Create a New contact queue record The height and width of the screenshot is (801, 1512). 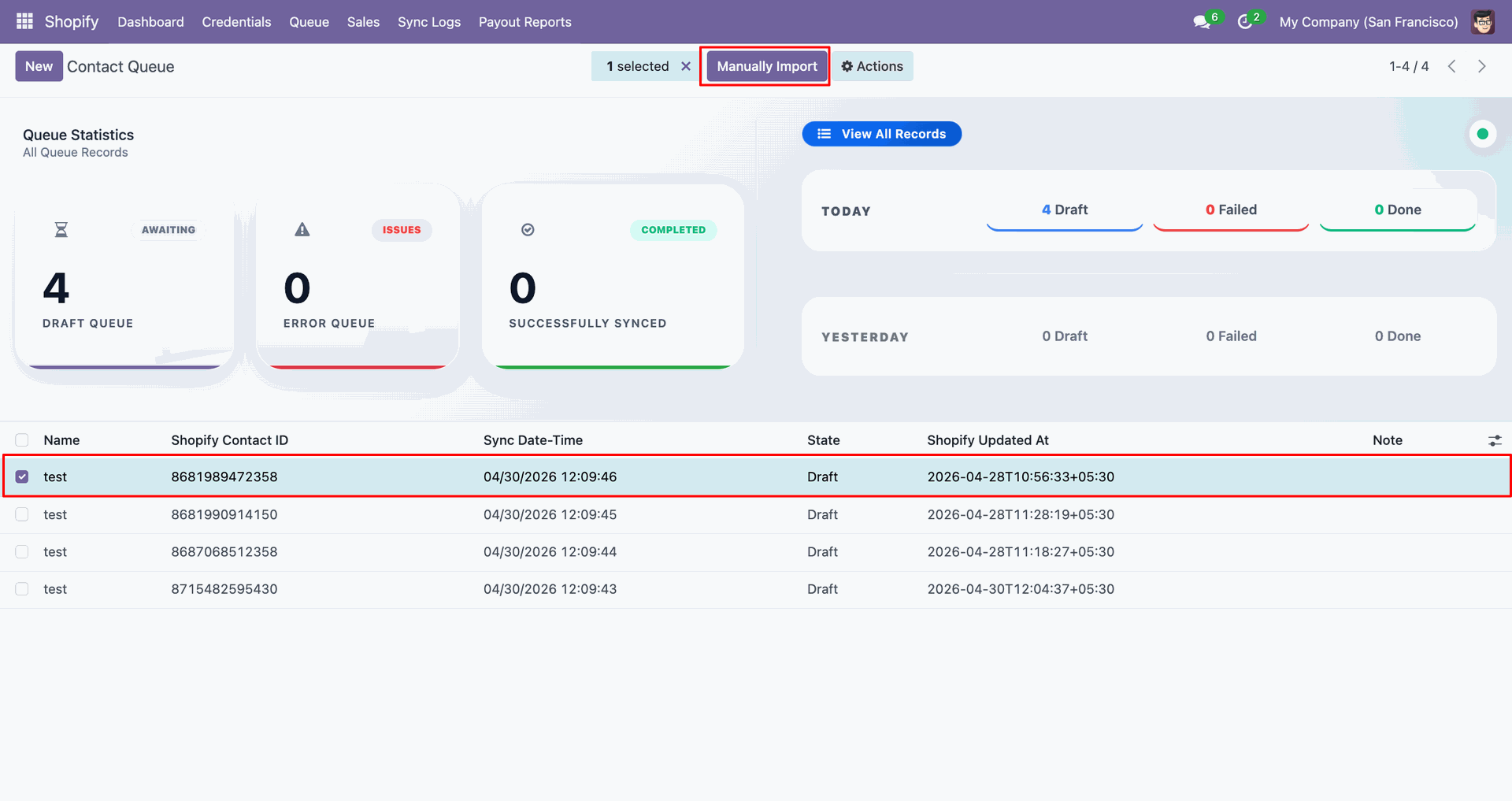click(39, 66)
